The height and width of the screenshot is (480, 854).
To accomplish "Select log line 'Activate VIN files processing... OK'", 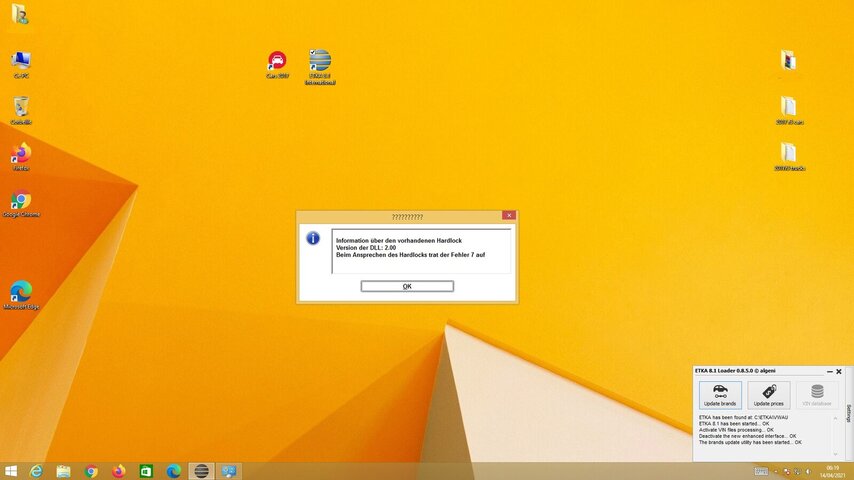I will click(x=736, y=430).
